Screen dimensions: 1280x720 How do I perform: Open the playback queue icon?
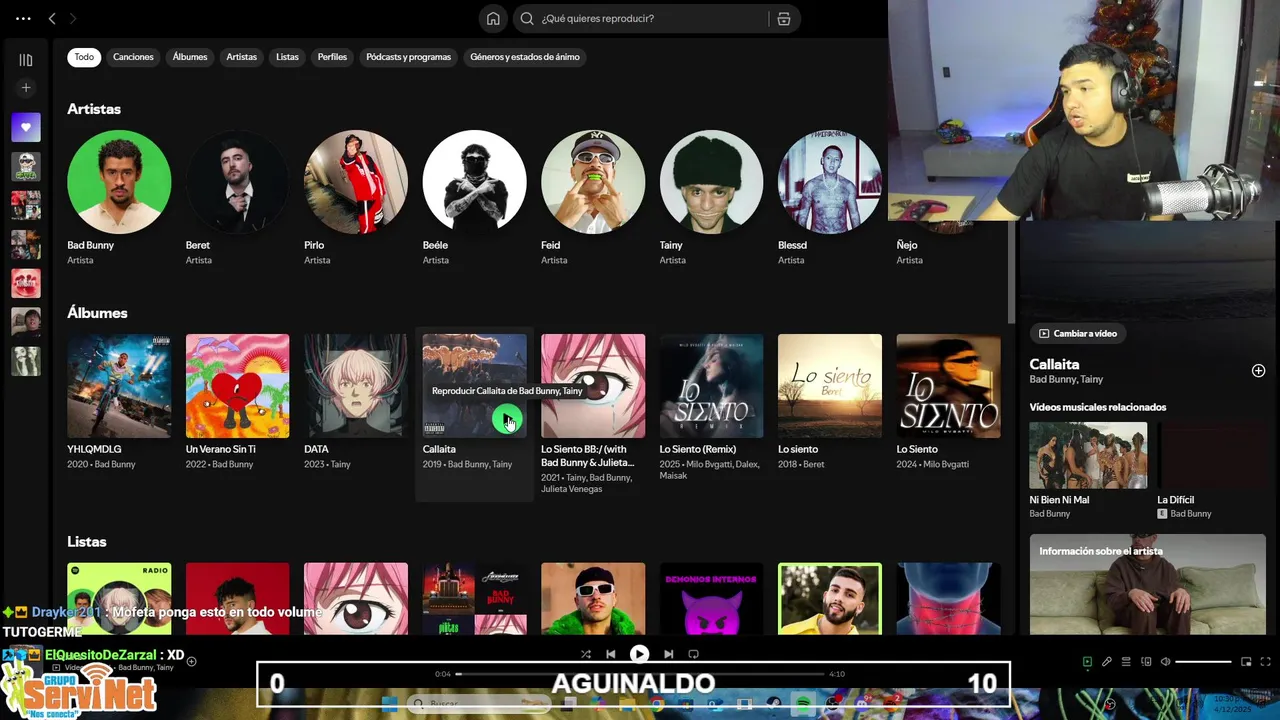1126,662
